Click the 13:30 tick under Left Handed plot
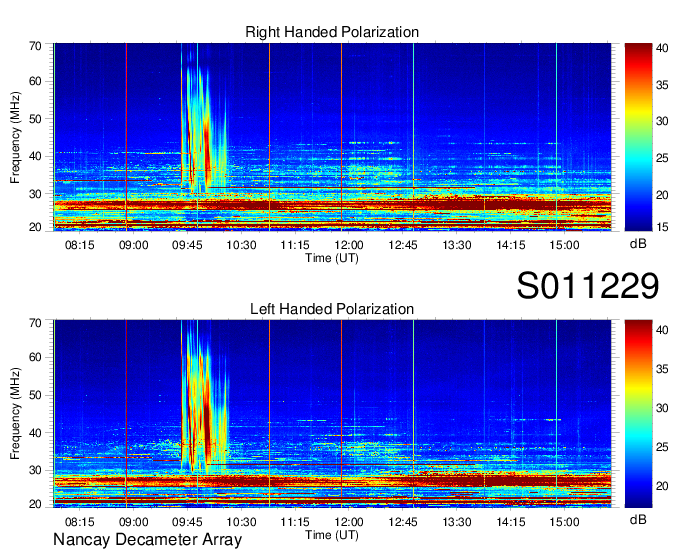 [457, 522]
